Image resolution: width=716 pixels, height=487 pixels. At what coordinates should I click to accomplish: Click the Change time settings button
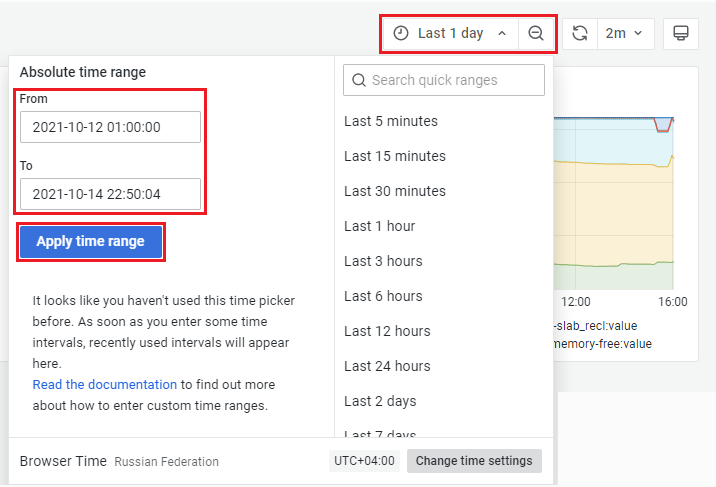click(x=475, y=461)
